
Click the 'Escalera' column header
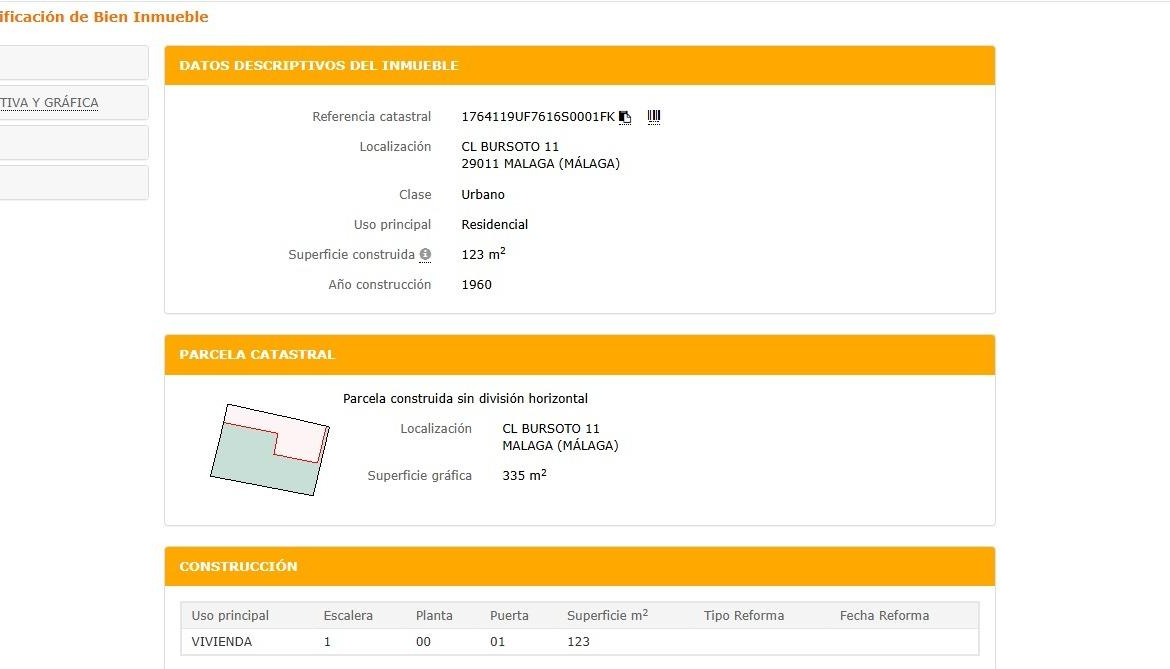pyautogui.click(x=348, y=616)
